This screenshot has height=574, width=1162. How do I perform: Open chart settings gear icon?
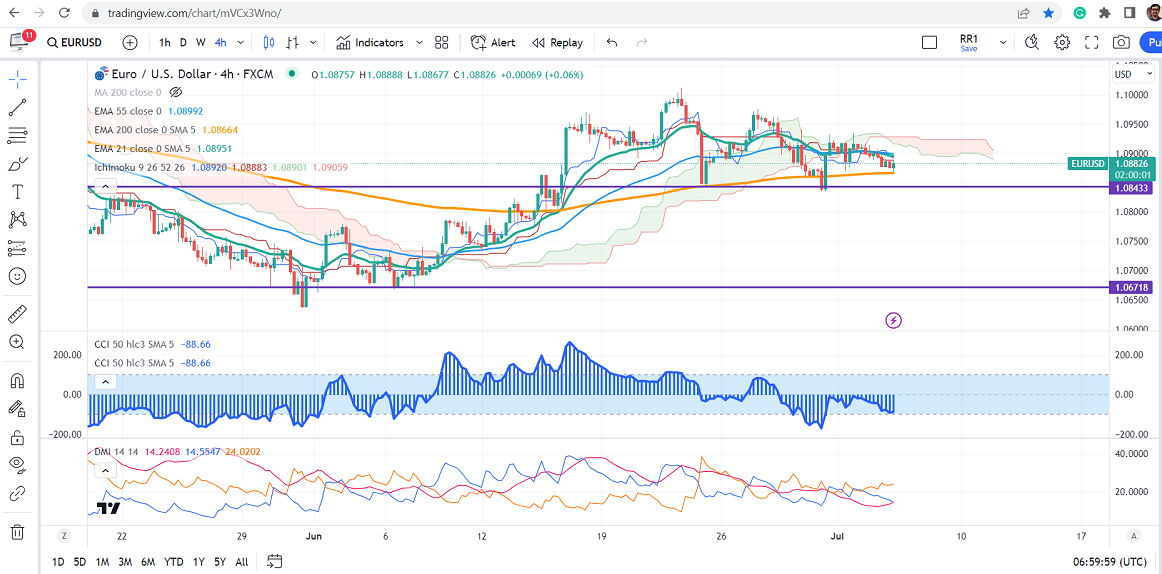1062,43
